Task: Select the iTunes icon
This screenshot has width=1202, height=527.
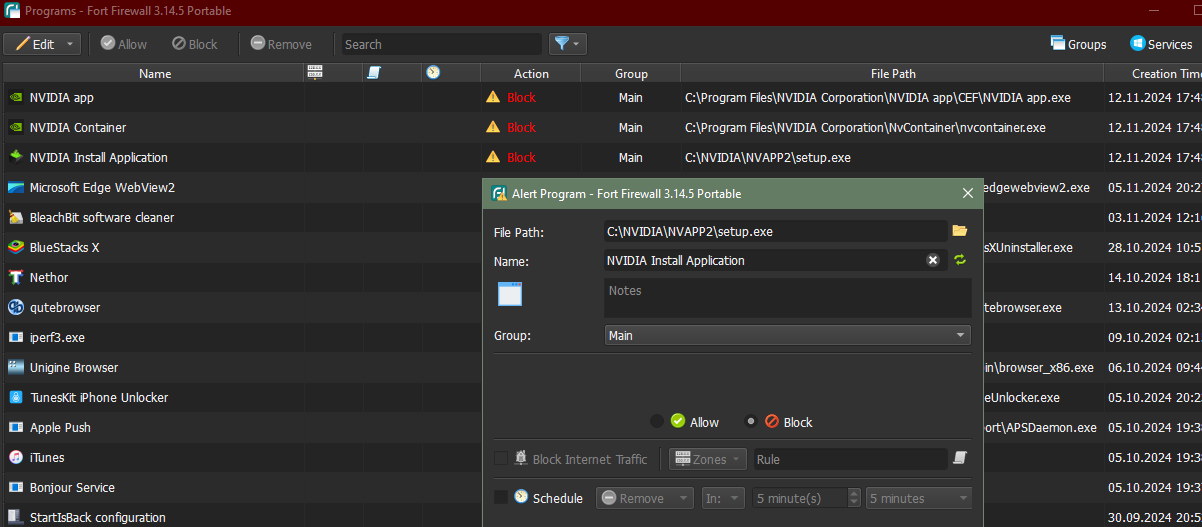Action: pos(16,457)
